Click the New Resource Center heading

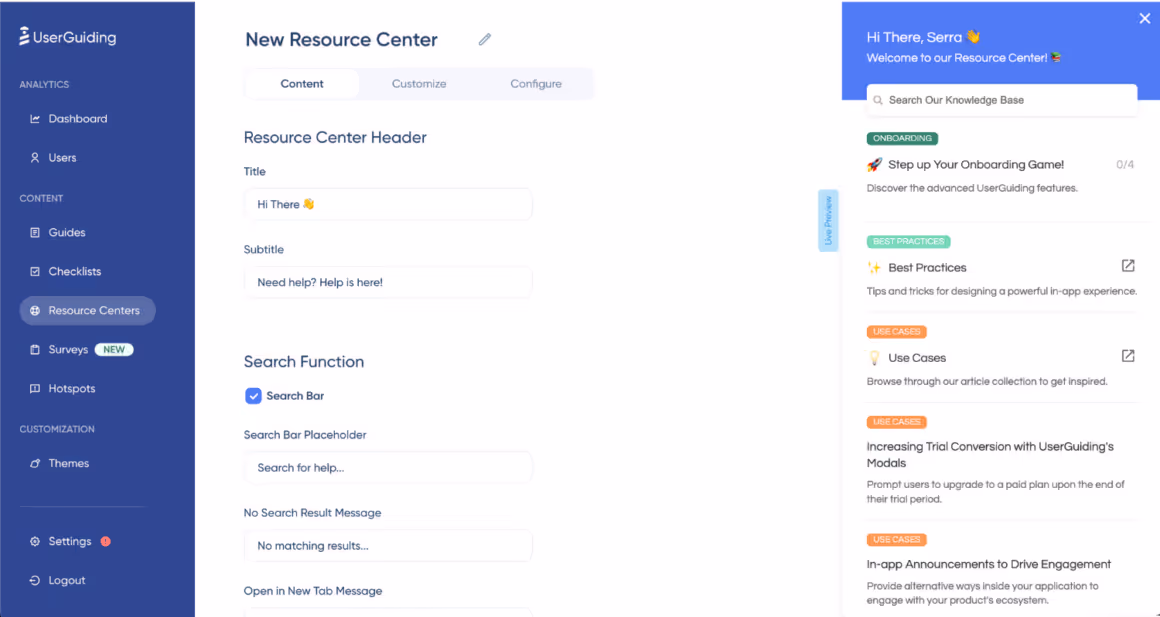coord(341,39)
